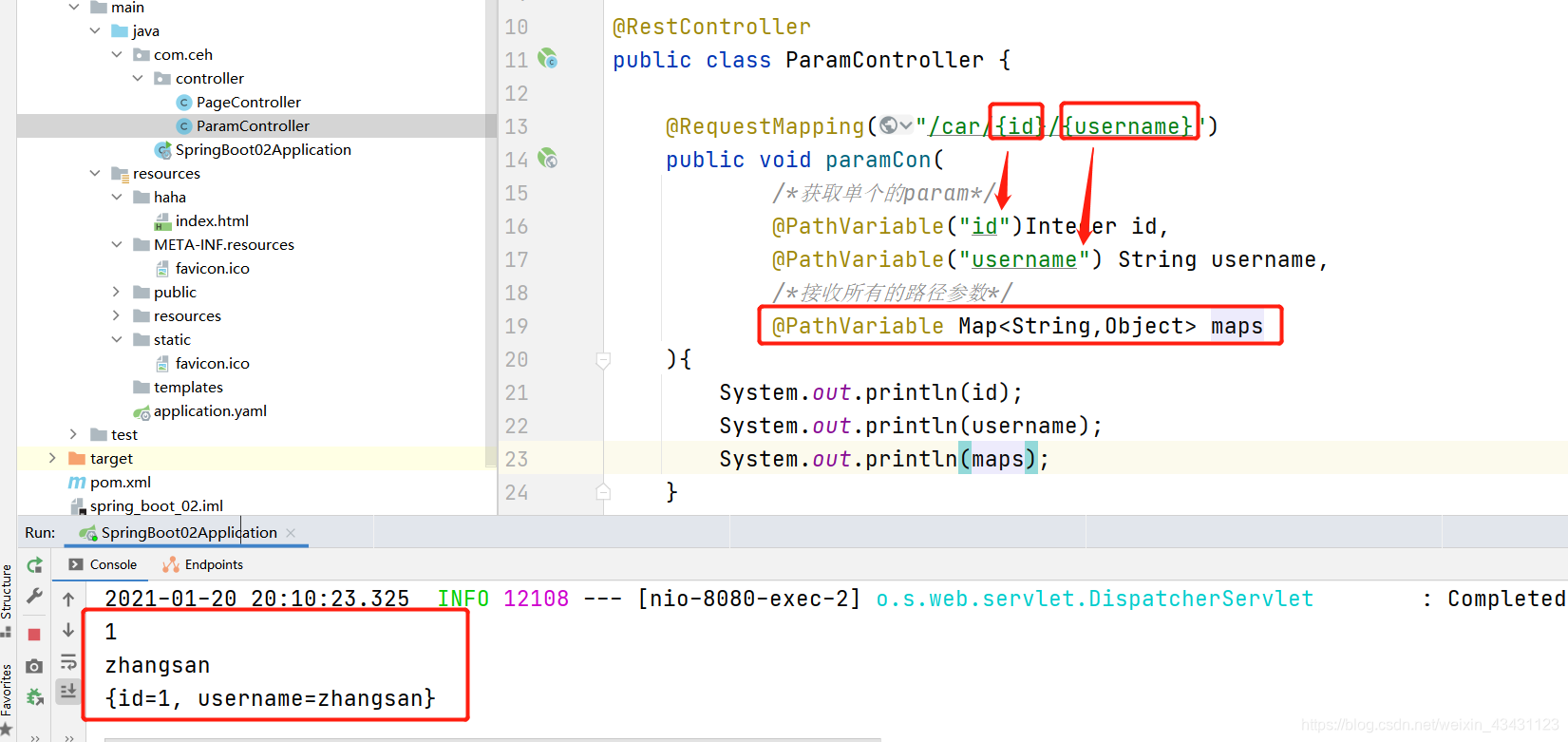Select SpringBoot02Application in project tree

click(x=263, y=149)
